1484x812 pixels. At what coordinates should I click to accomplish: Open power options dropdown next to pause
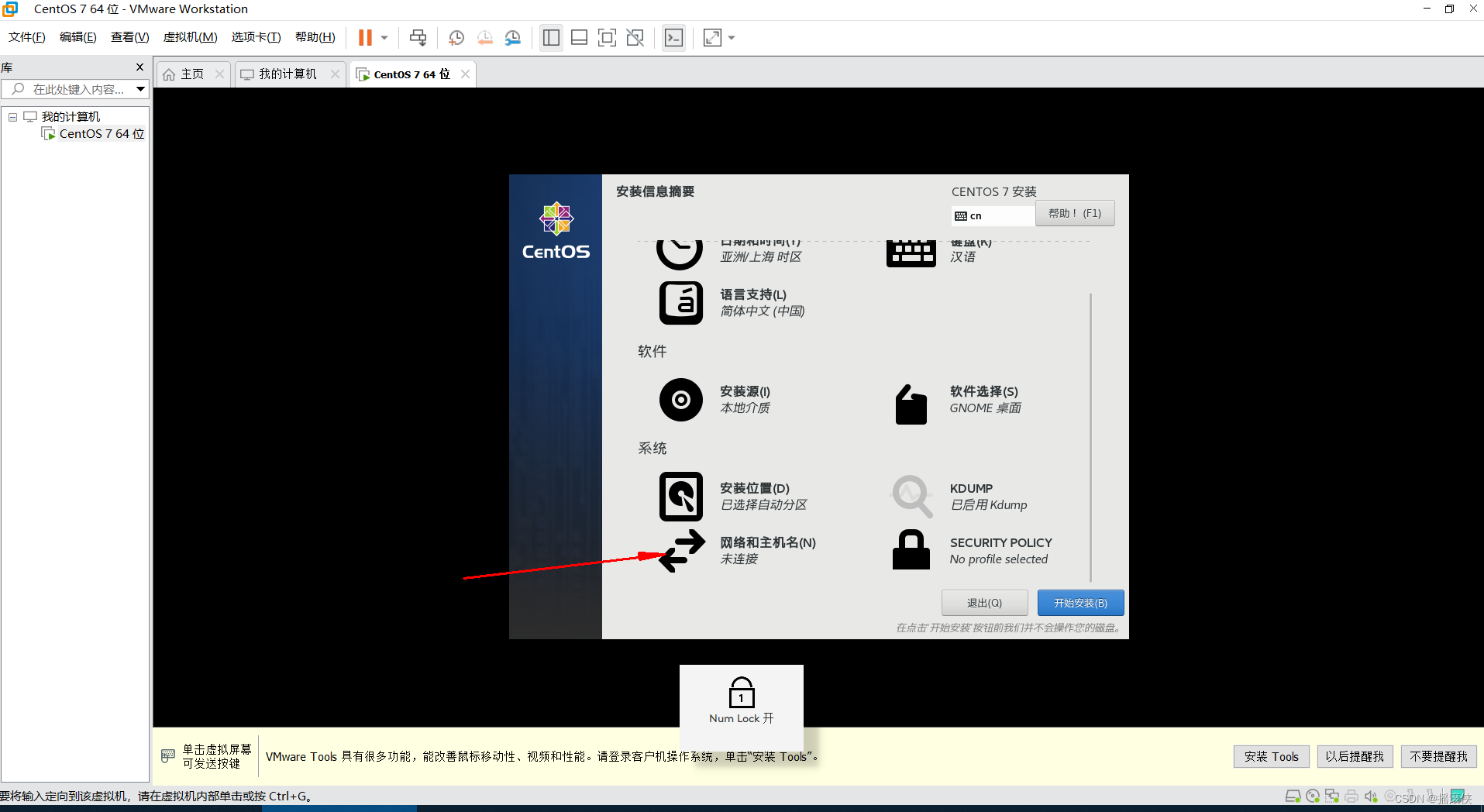pyautogui.click(x=384, y=37)
